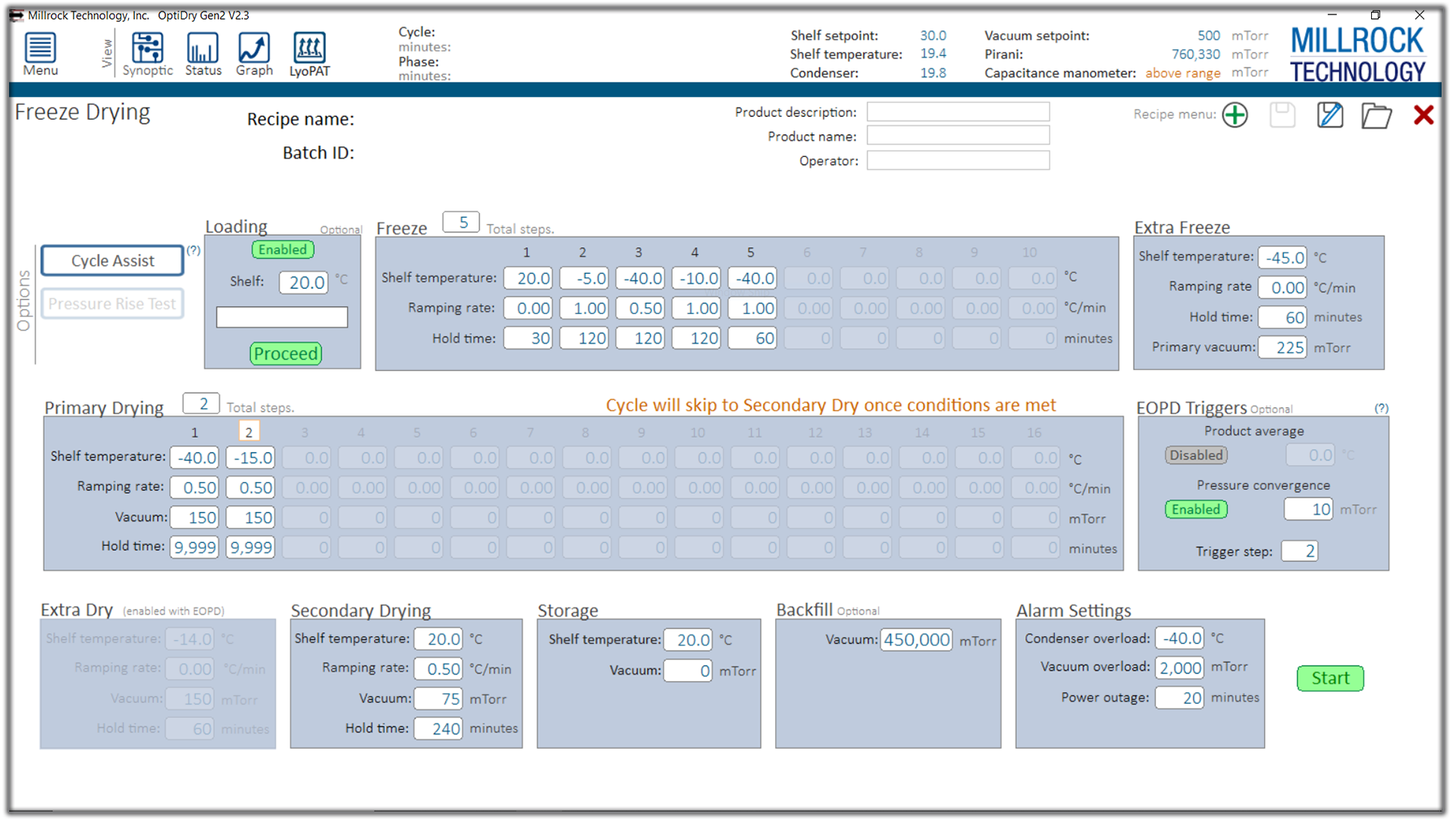Viewport: 1456px width, 819px height.
Task: Click the Pressure Rise Test button
Action: 112,303
